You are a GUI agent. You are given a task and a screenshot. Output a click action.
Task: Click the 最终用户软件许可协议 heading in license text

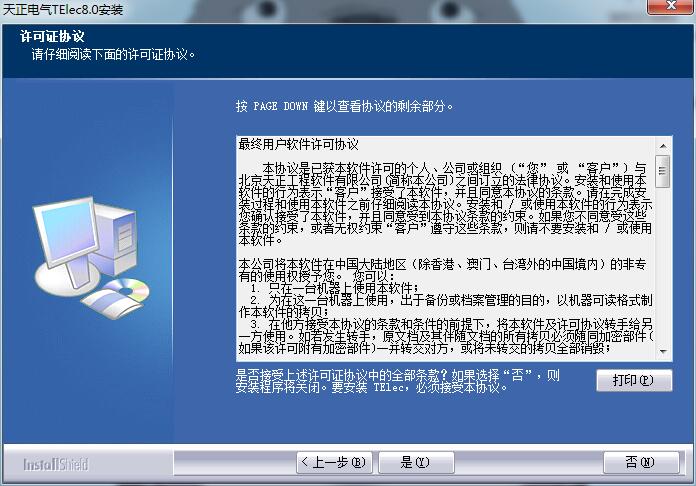(x=298, y=144)
